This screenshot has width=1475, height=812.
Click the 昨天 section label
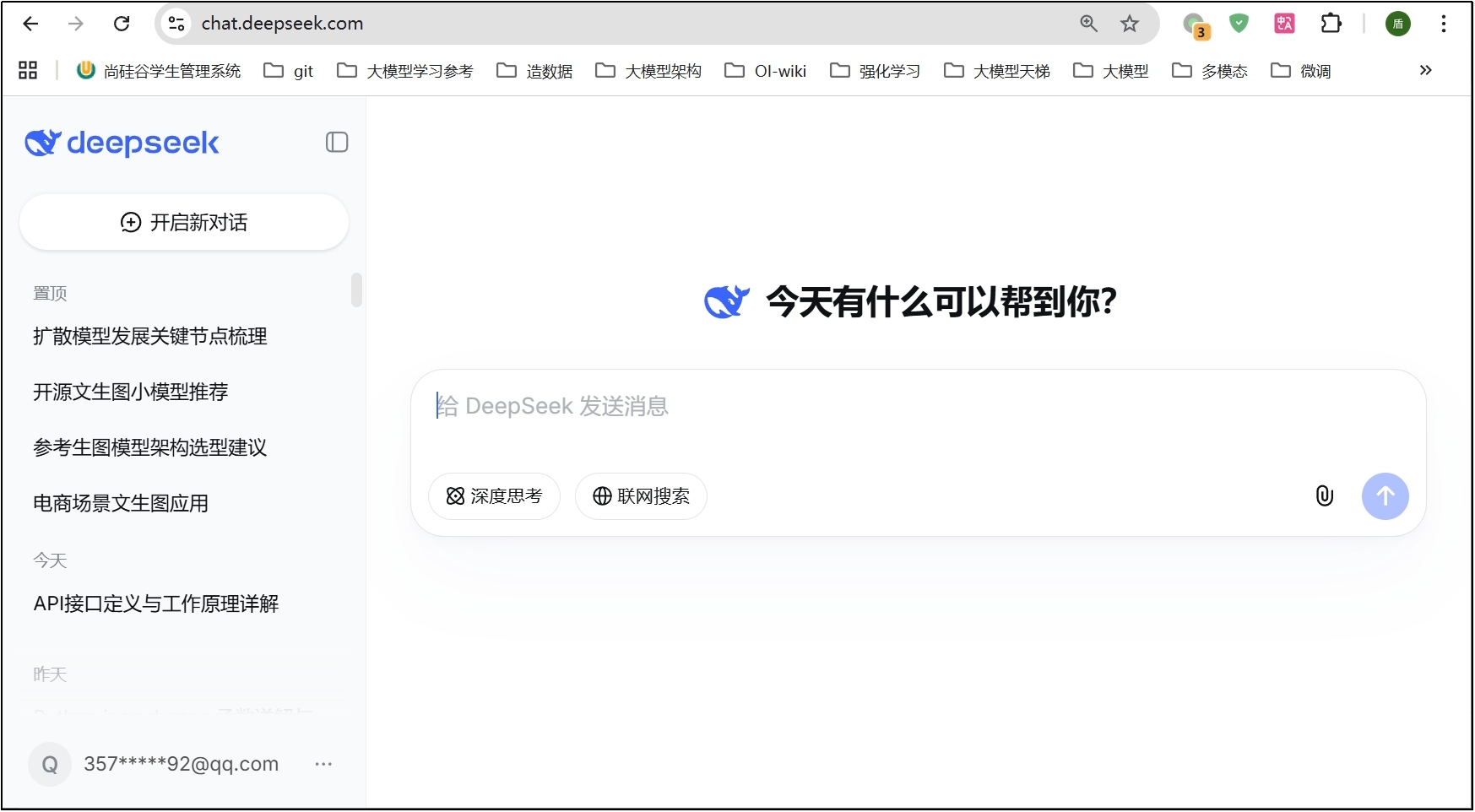point(50,674)
